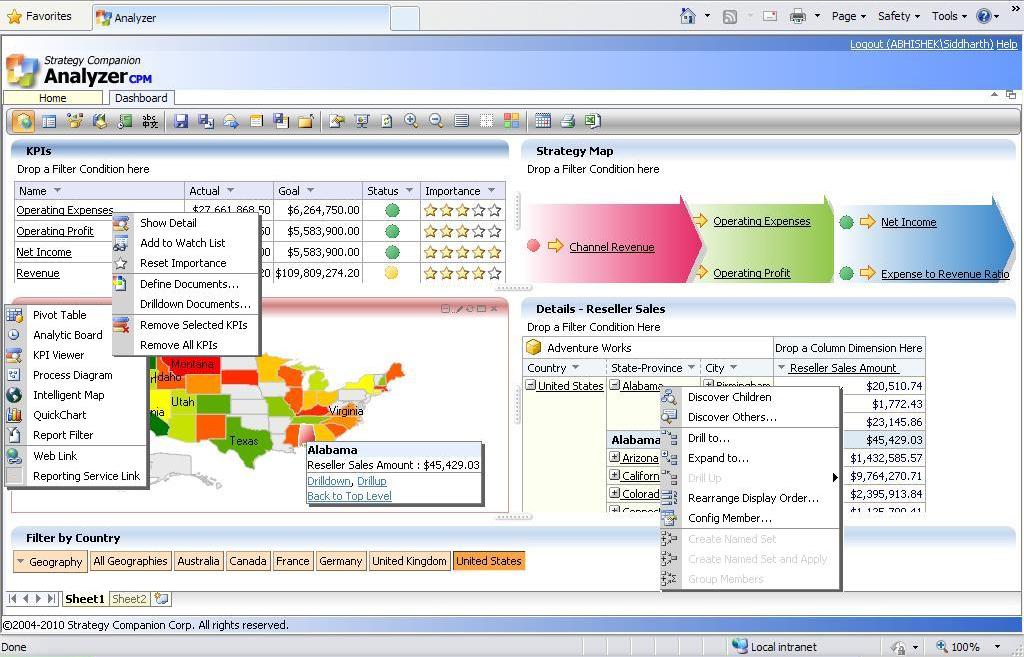
Task: Click the presentation screen toolbar icon
Action: tap(362, 121)
